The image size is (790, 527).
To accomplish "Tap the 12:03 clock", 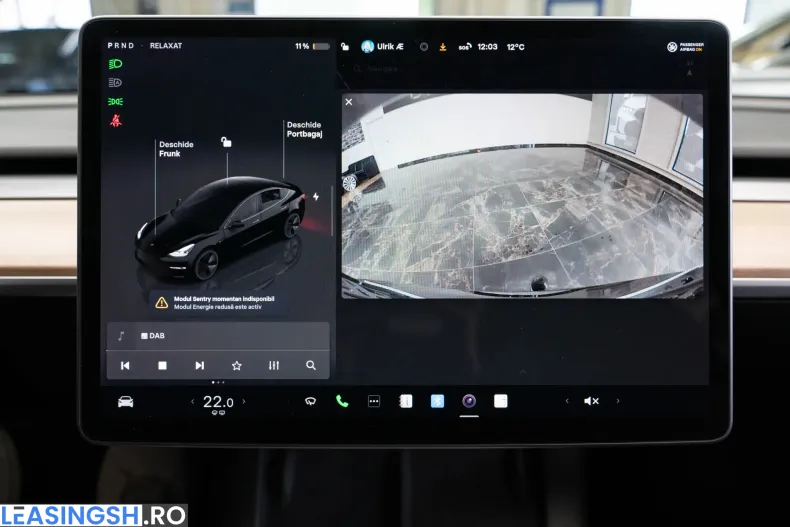I will tap(487, 47).
